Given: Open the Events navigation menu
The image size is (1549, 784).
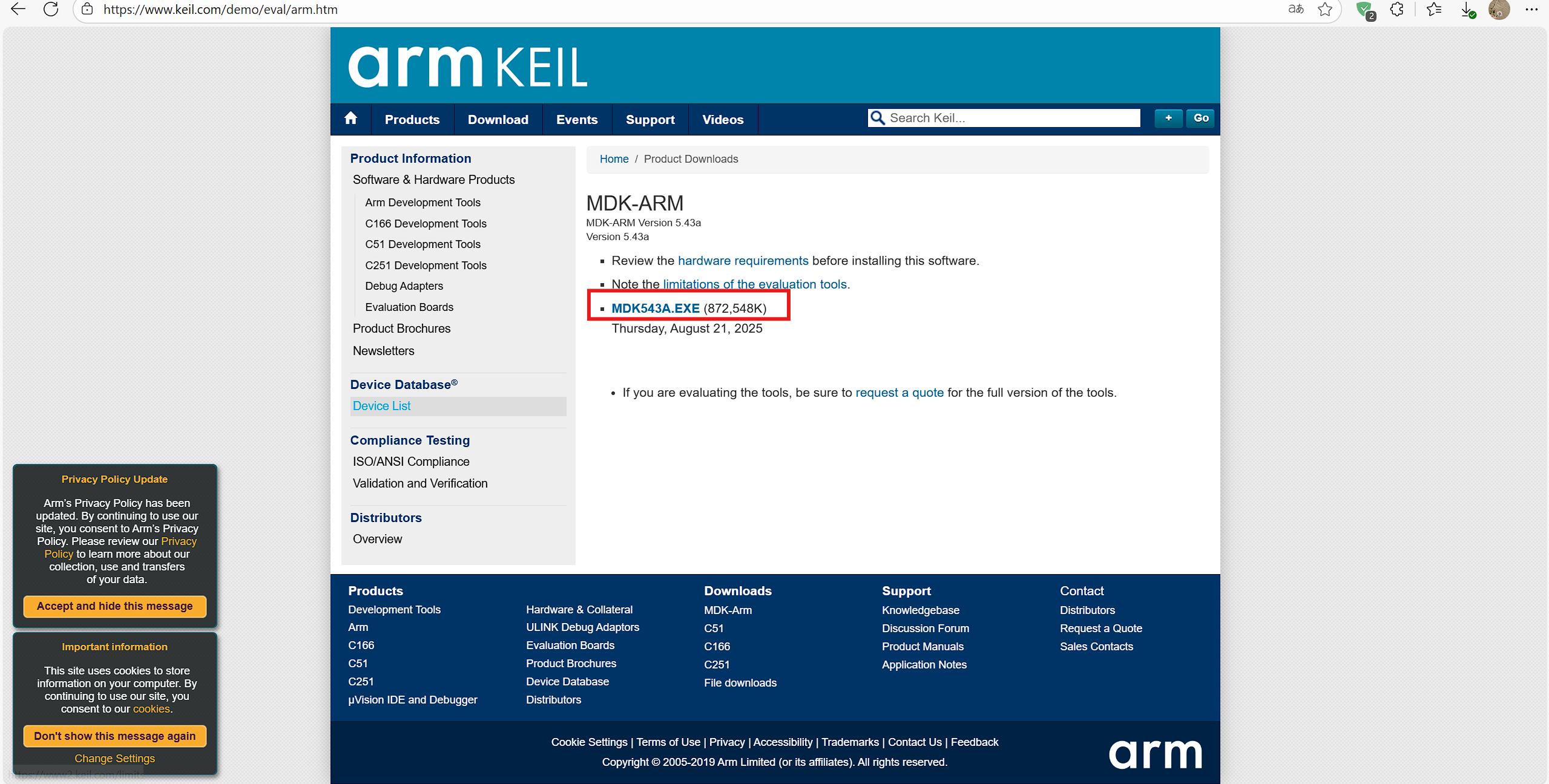Looking at the screenshot, I should pyautogui.click(x=577, y=120).
